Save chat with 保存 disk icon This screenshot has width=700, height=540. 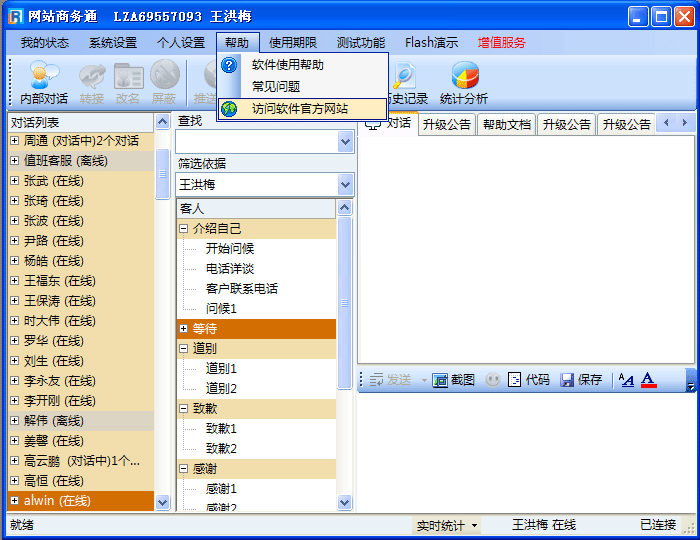567,380
